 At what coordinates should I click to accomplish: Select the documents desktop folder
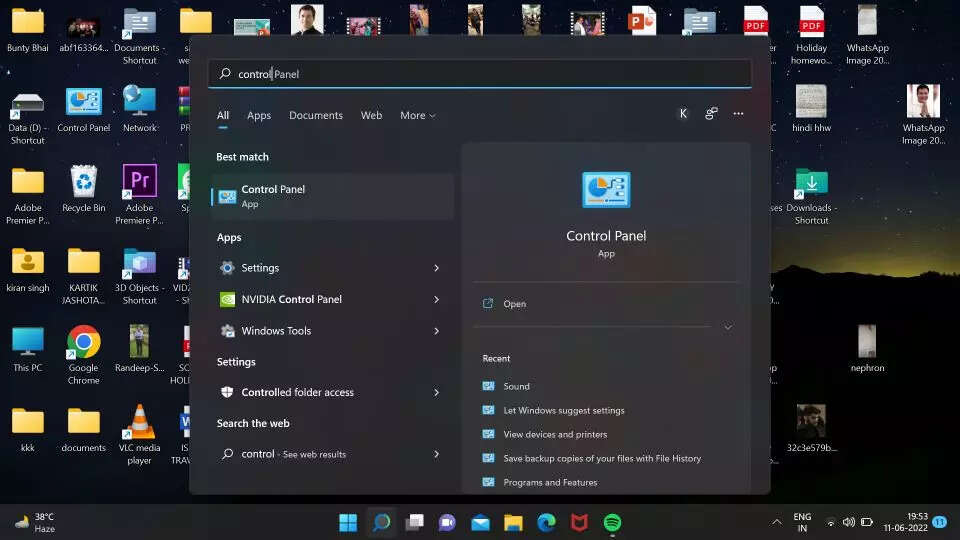(x=84, y=430)
